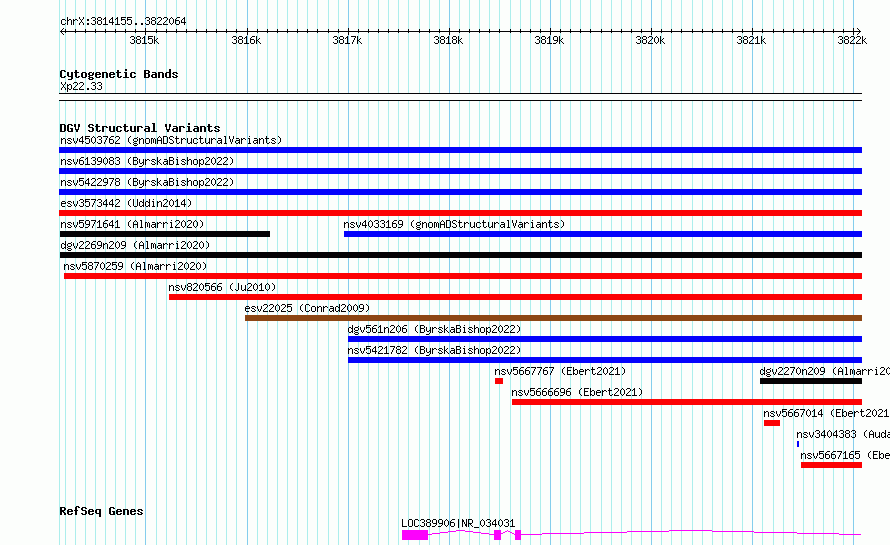Click the red esv3573442 Uddin2014 bar
The width and height of the screenshot is (890, 545).
[x=460, y=213]
